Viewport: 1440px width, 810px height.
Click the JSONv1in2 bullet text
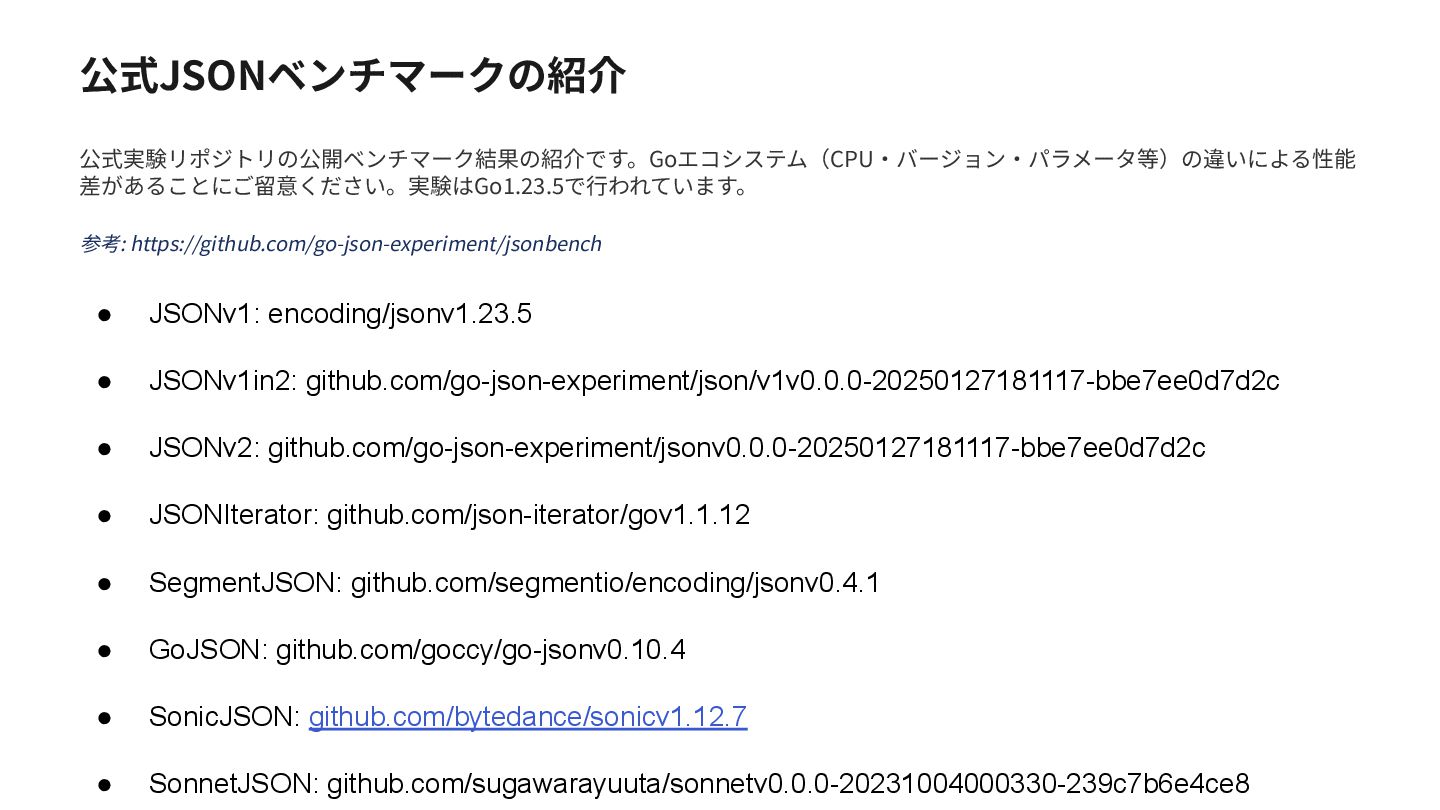tap(714, 381)
